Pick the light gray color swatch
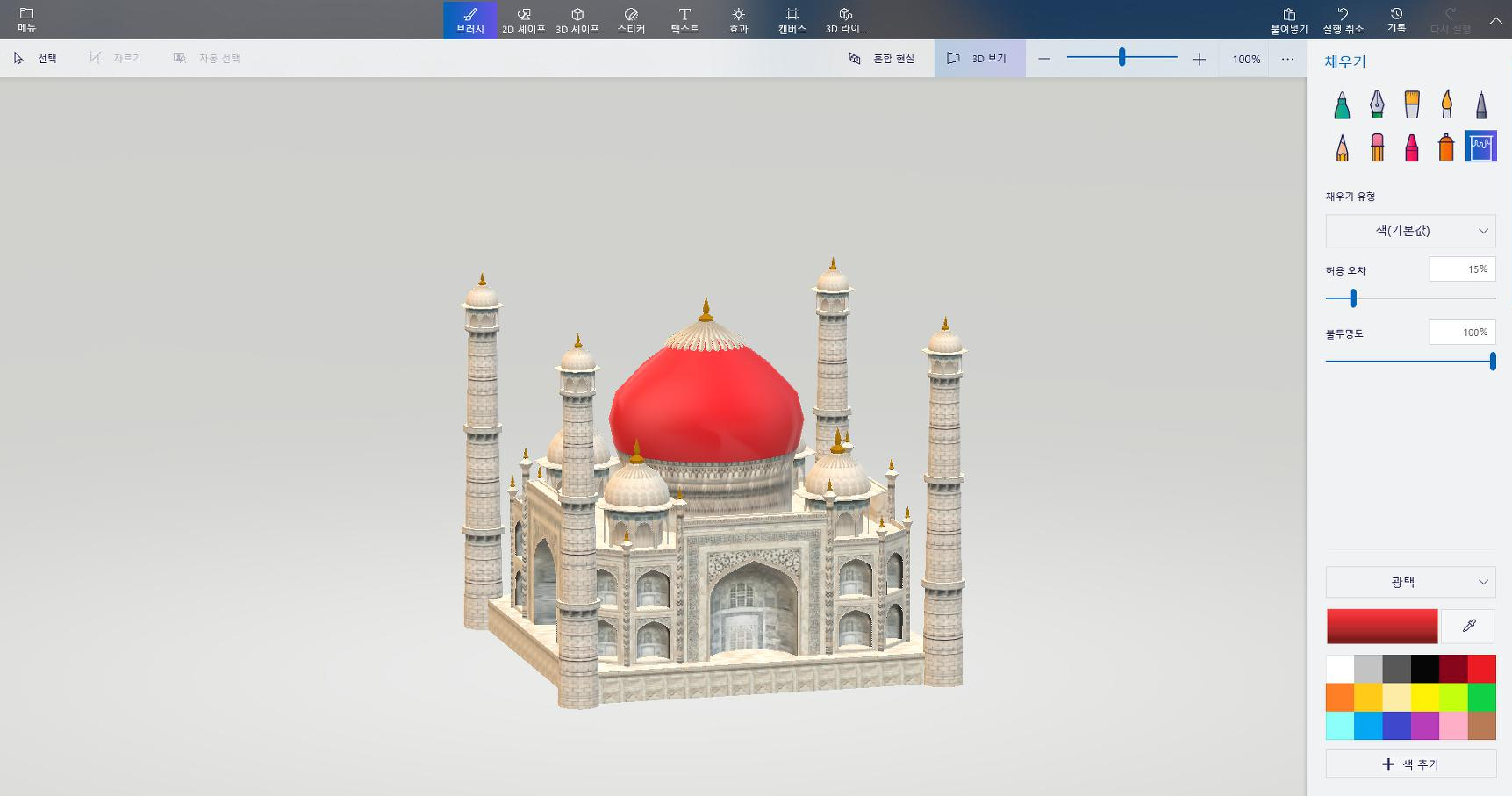The height and width of the screenshot is (796, 1512). coord(1368,669)
